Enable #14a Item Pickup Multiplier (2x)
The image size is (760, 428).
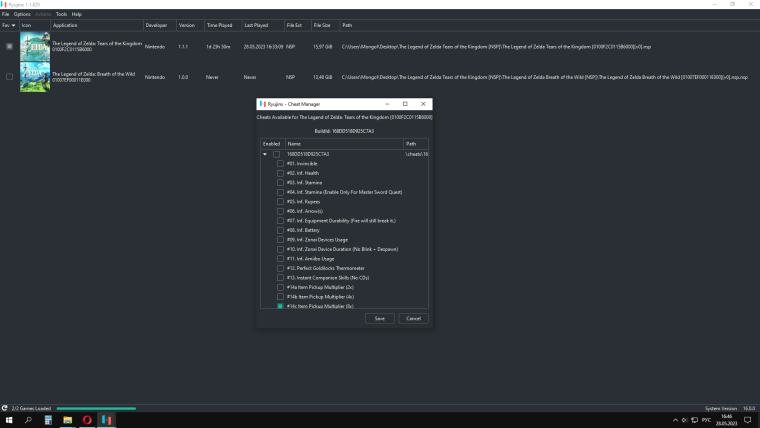pos(280,287)
